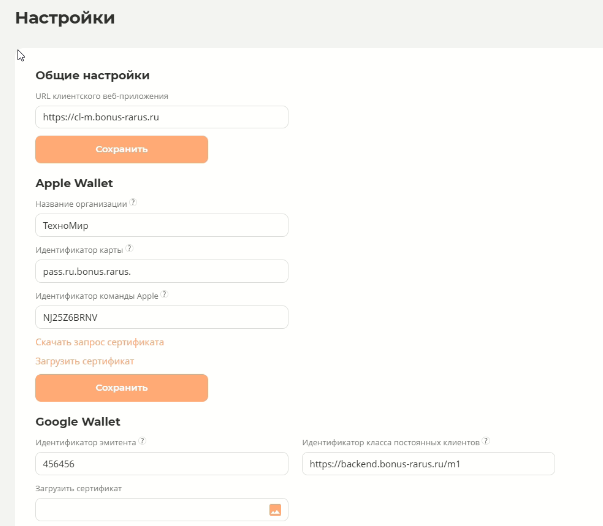Click help icon for Идентификатор класса постоянных клиентов
This screenshot has width=603, height=526.
click(485, 441)
